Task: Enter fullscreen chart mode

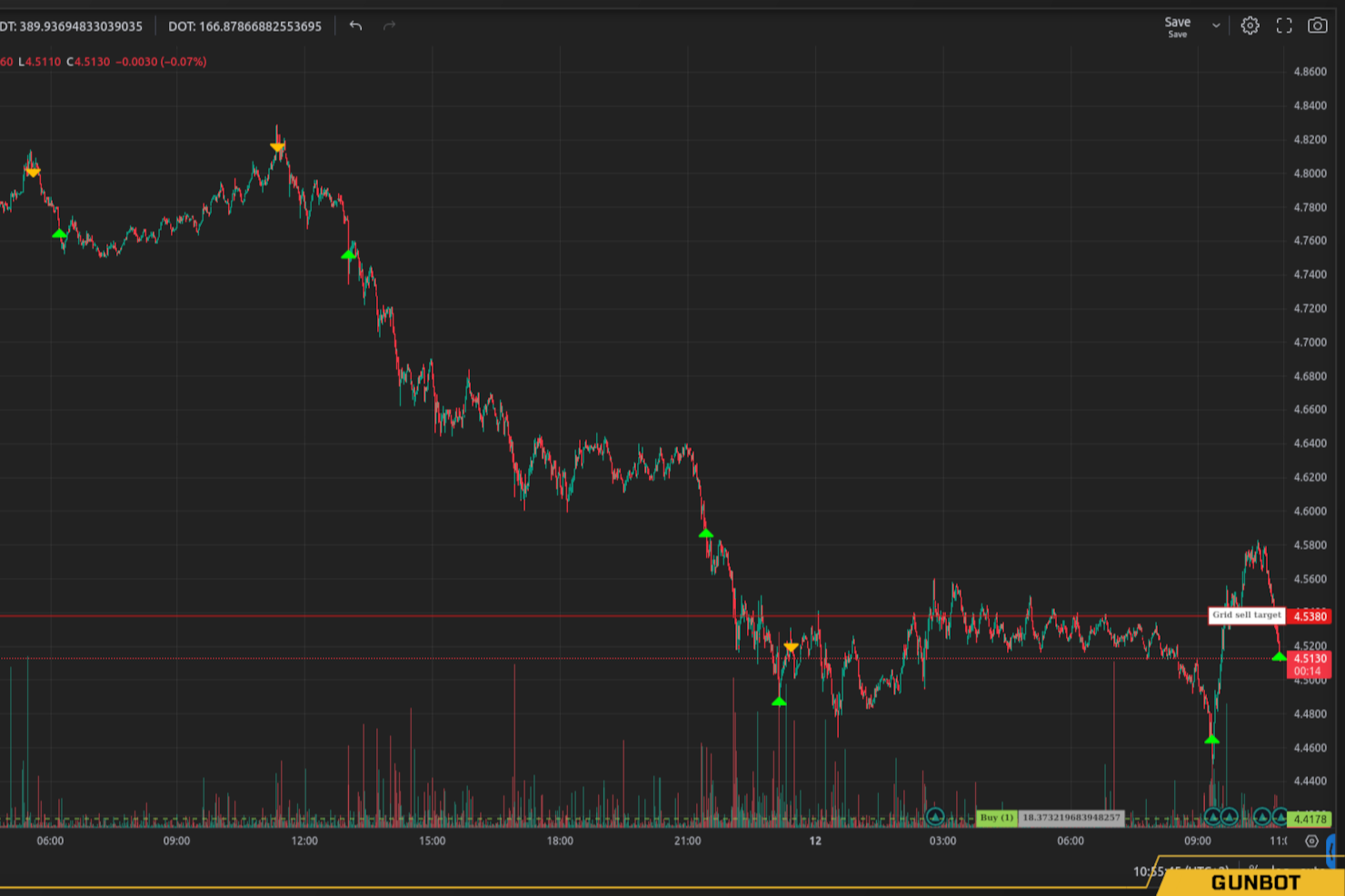Action: (x=1283, y=26)
